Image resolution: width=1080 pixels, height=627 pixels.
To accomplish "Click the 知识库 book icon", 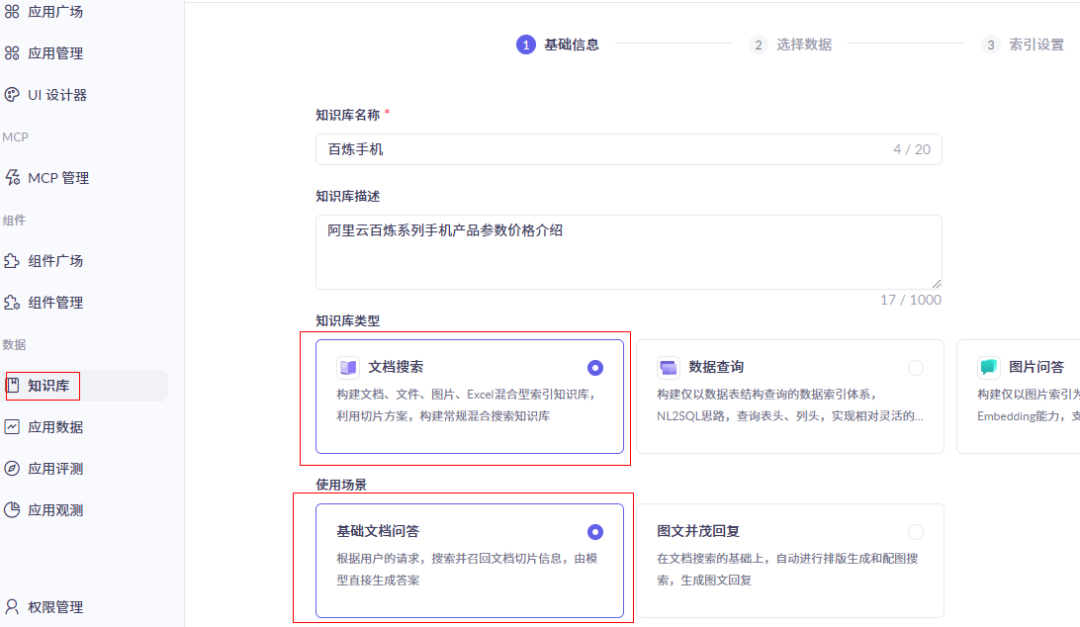I will [x=13, y=385].
